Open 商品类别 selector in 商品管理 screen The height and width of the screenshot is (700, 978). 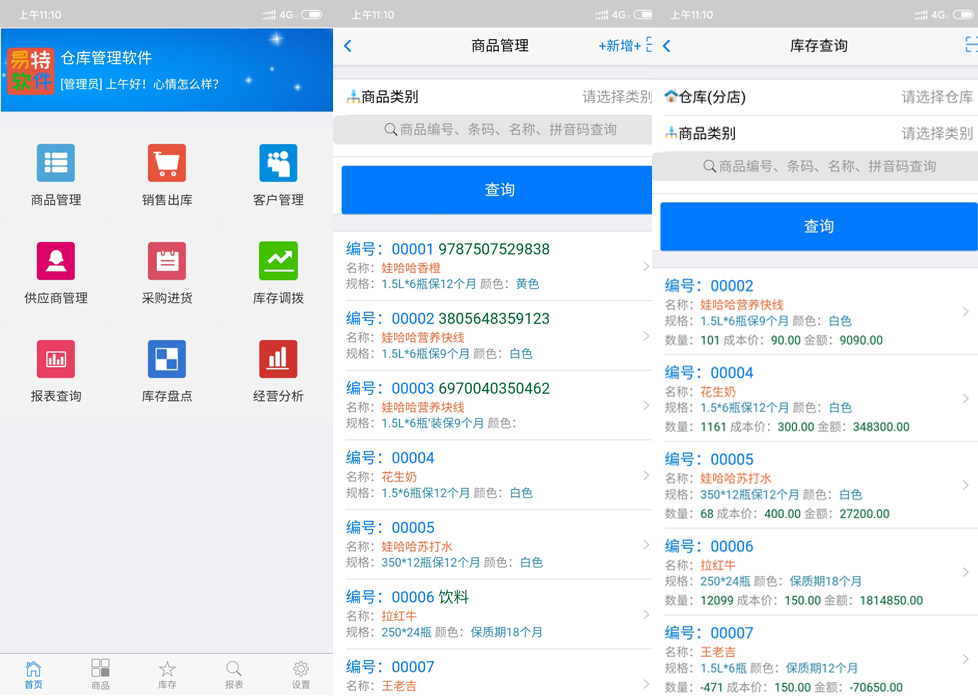[497, 97]
